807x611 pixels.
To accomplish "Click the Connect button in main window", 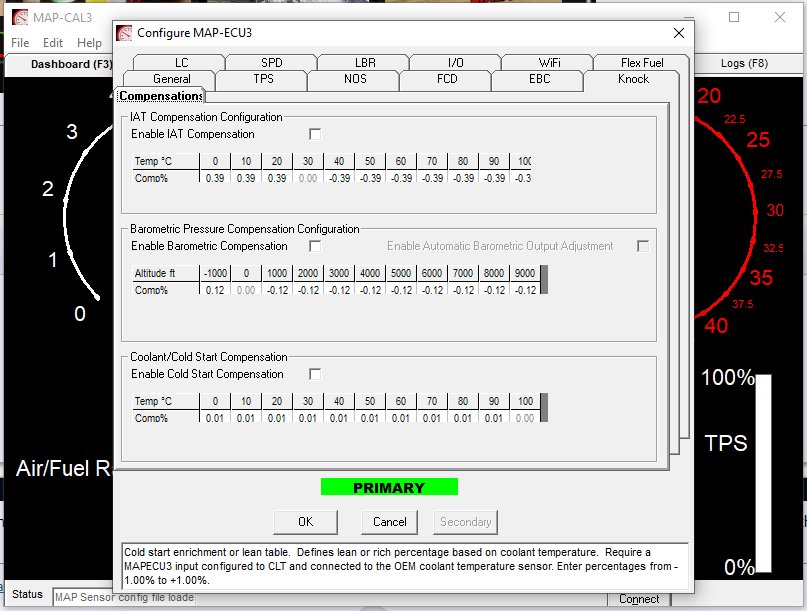I will [639, 599].
